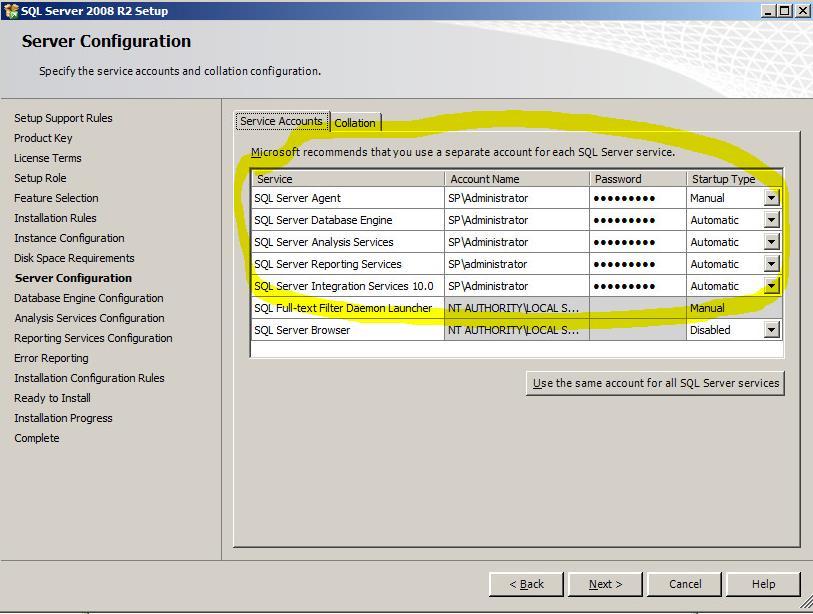
Task: Click the 'Instance Configuration' step
Action: (69, 238)
